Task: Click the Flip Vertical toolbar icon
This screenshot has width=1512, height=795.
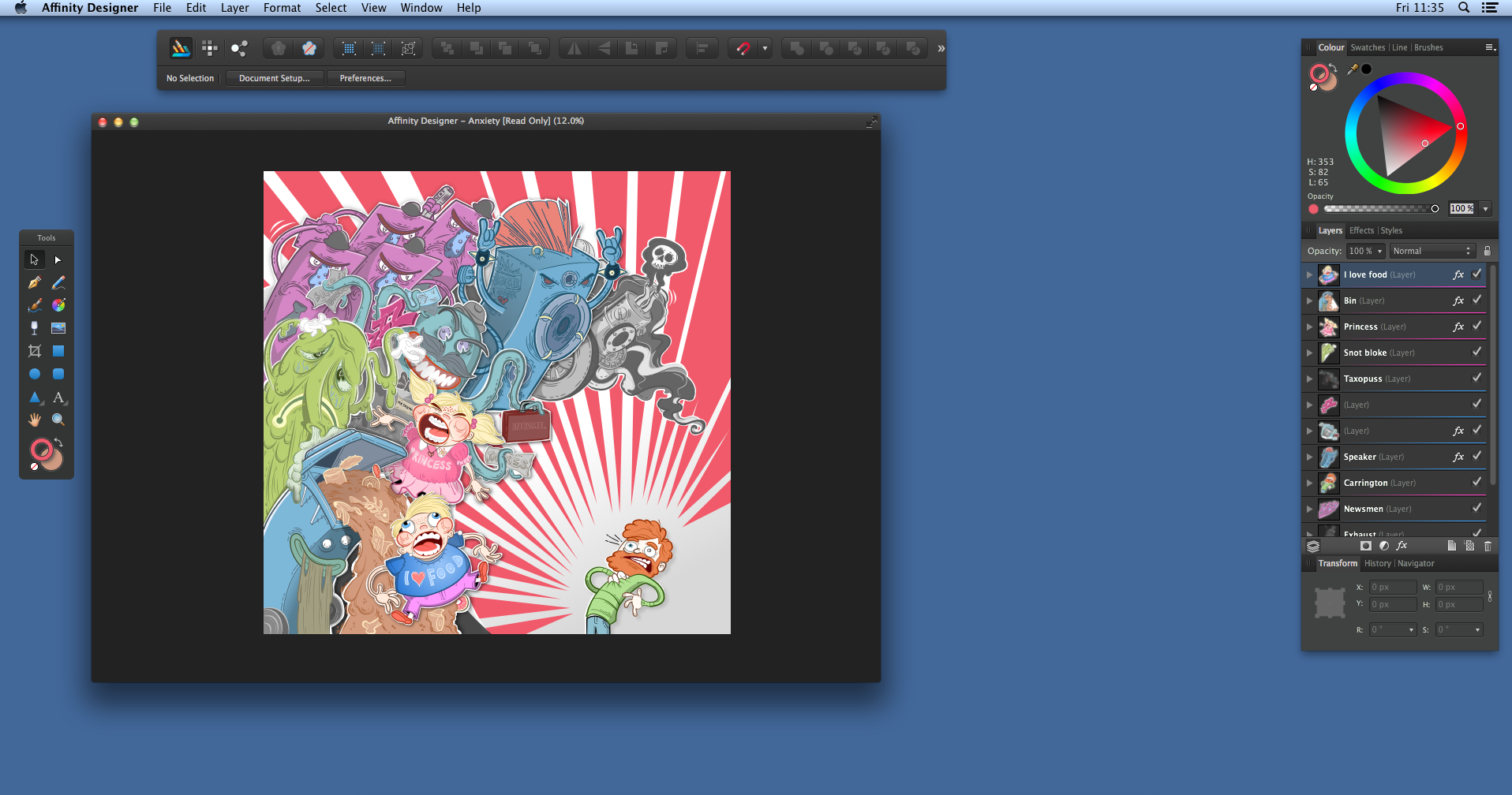Action: coord(604,48)
